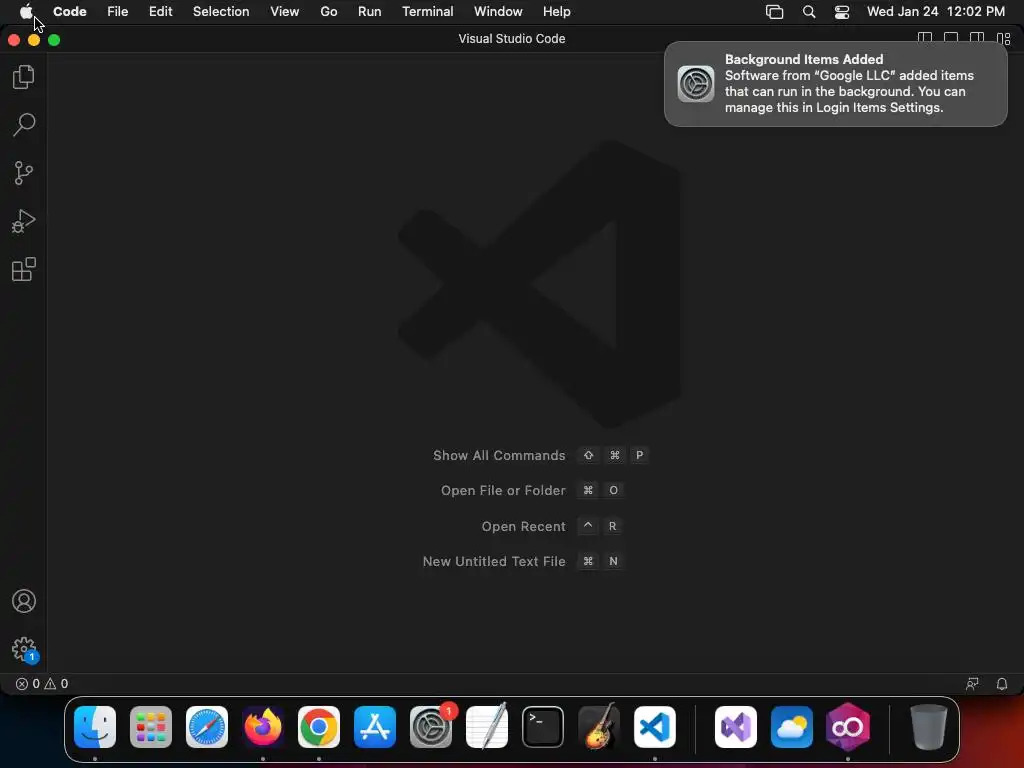1024x768 pixels.
Task: Open Launchpad from the dock
Action: [x=151, y=727]
